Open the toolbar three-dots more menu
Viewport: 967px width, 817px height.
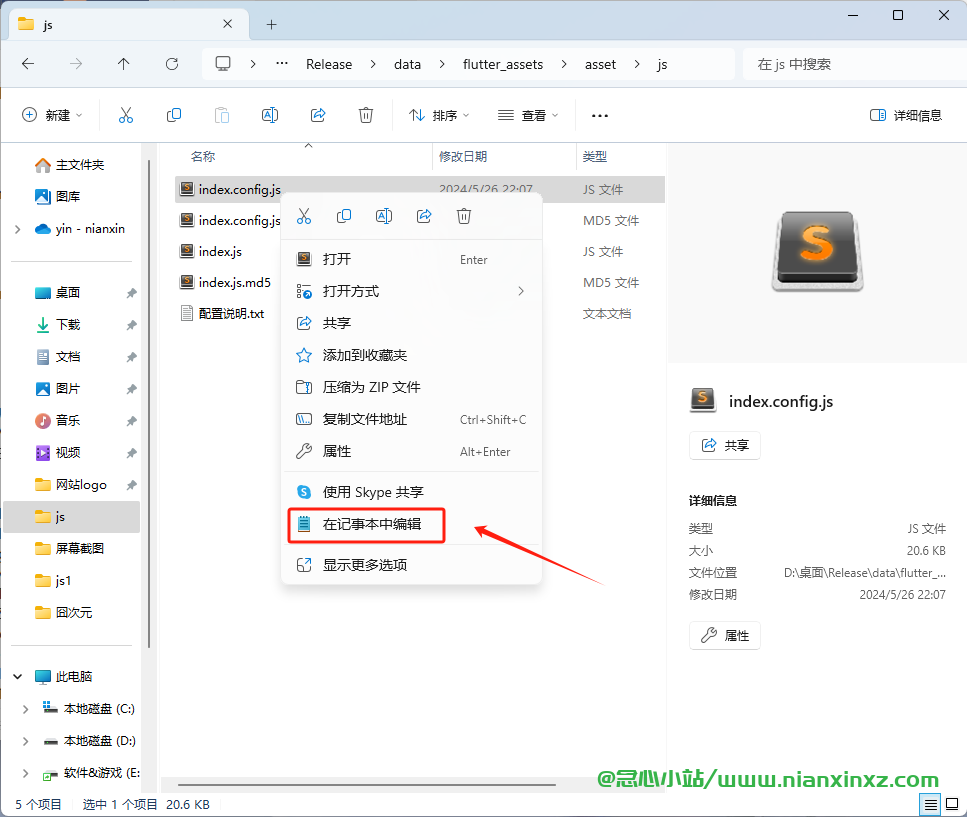(x=599, y=115)
